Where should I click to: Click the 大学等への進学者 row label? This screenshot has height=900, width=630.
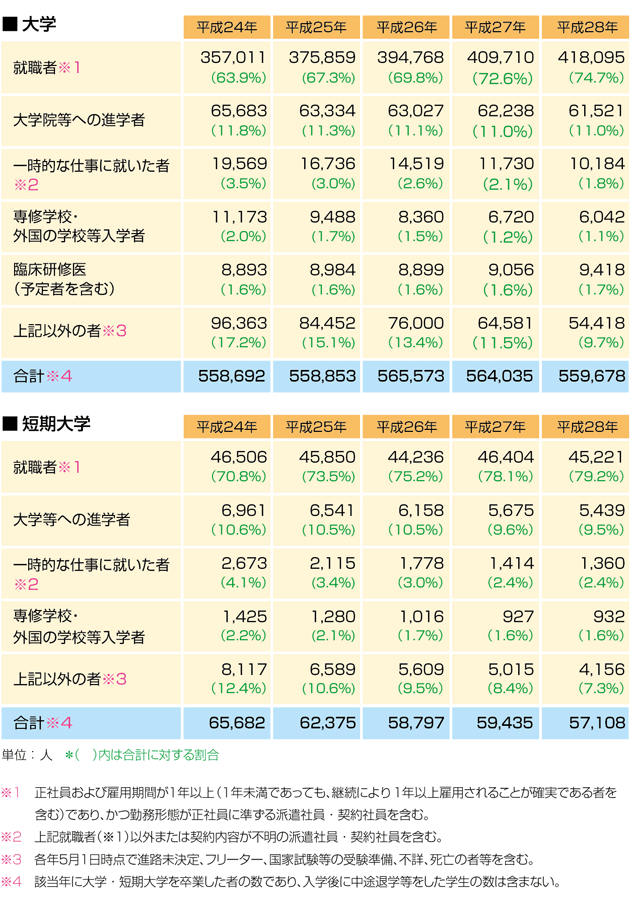click(x=72, y=520)
